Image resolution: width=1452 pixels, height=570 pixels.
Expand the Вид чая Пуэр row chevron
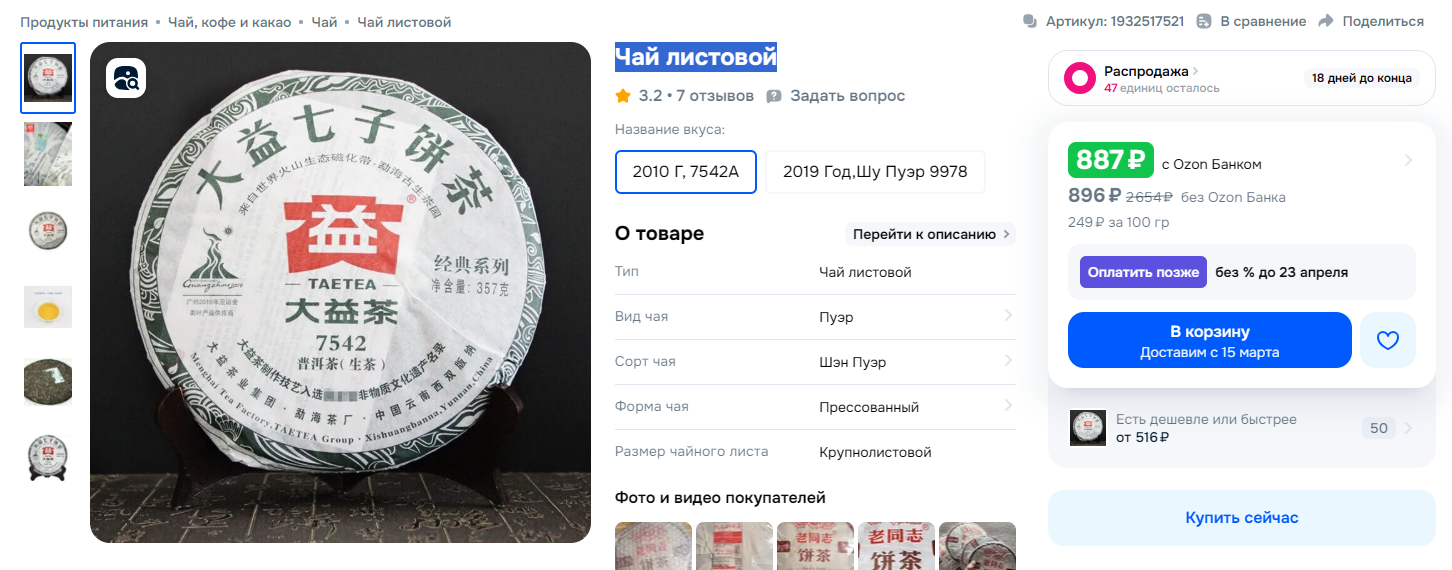point(1008,316)
